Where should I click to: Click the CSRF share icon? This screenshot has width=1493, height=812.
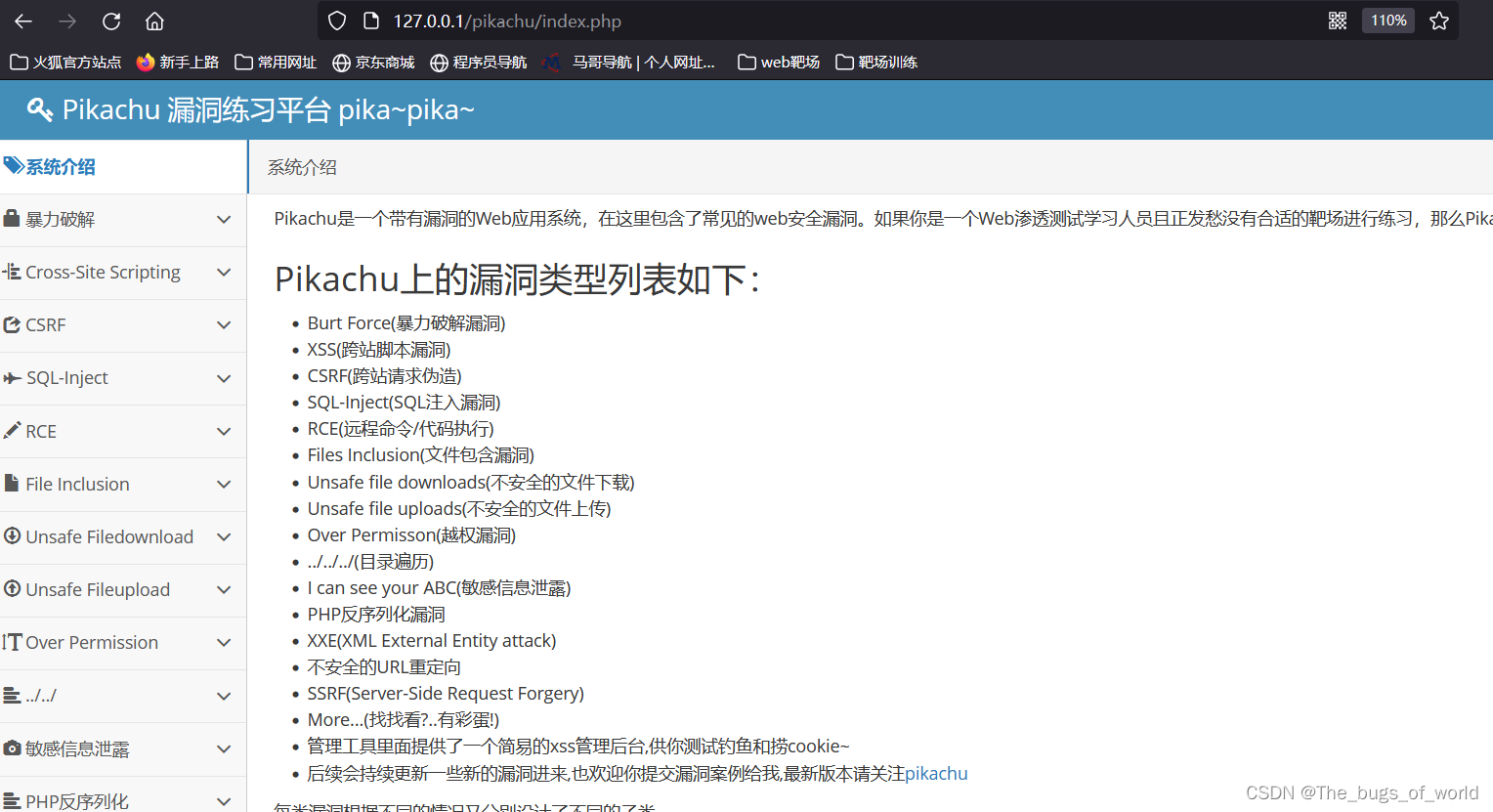(x=12, y=324)
